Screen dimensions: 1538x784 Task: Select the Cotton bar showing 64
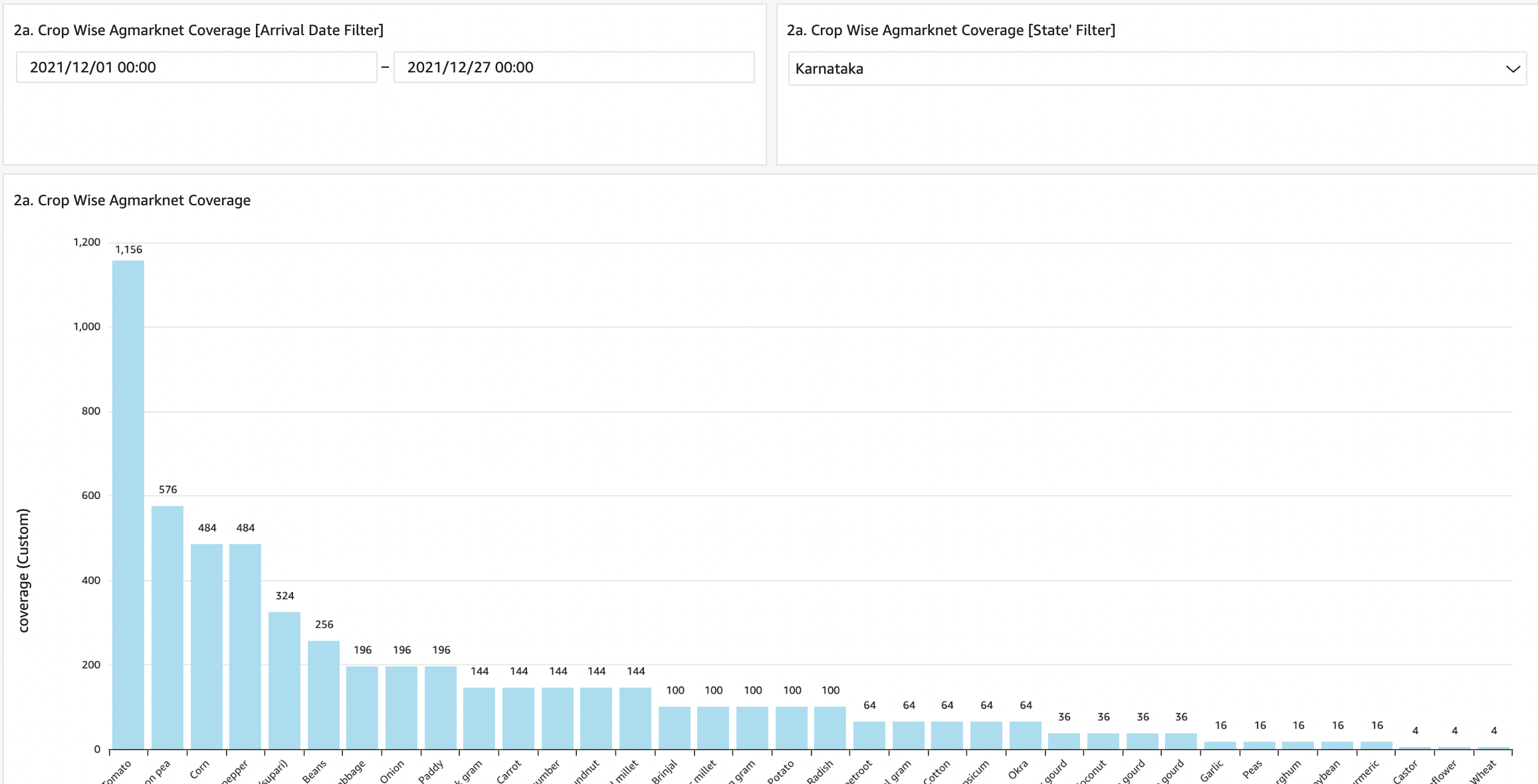click(947, 735)
